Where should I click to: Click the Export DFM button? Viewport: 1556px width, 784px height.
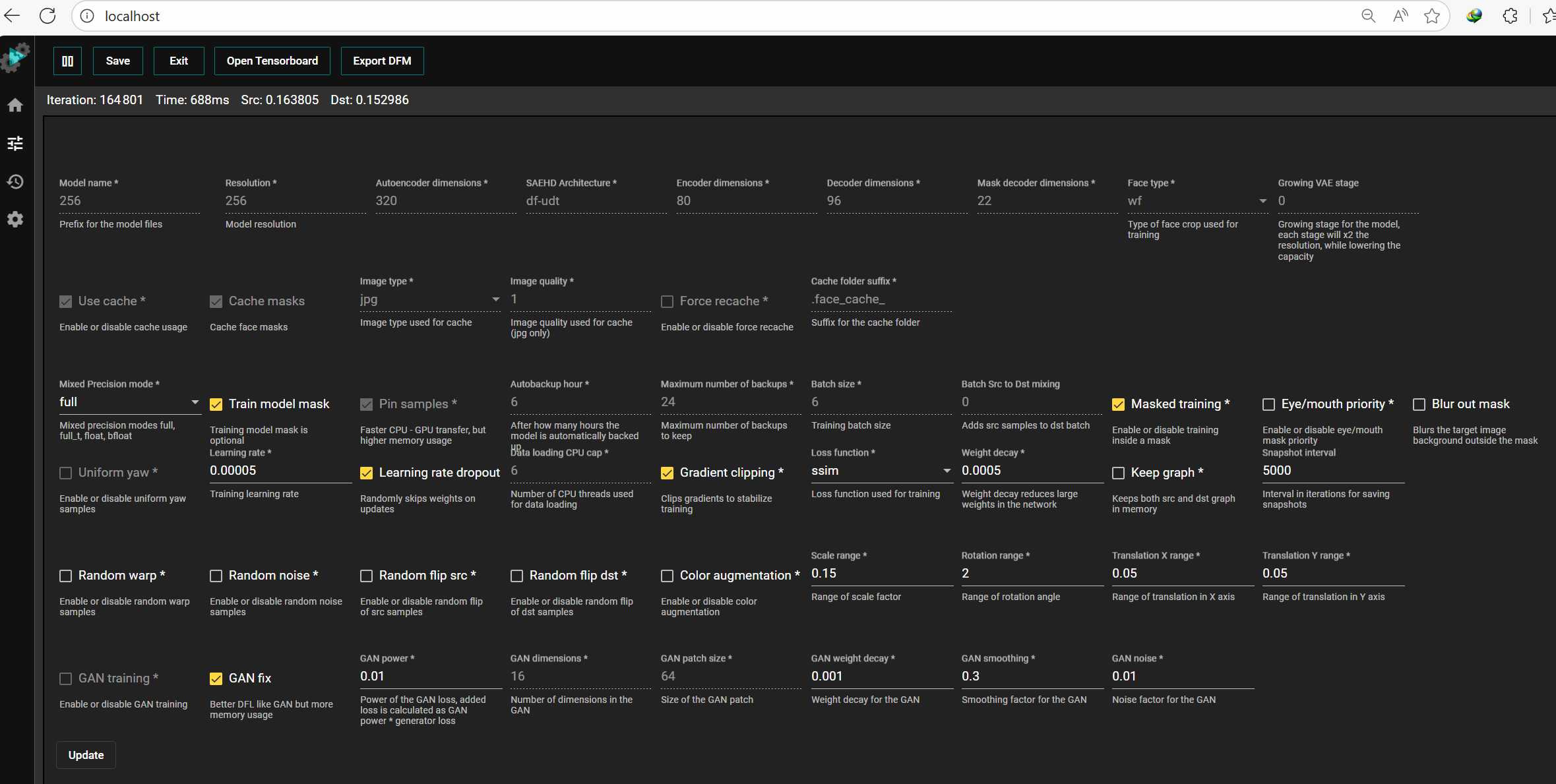(x=382, y=61)
